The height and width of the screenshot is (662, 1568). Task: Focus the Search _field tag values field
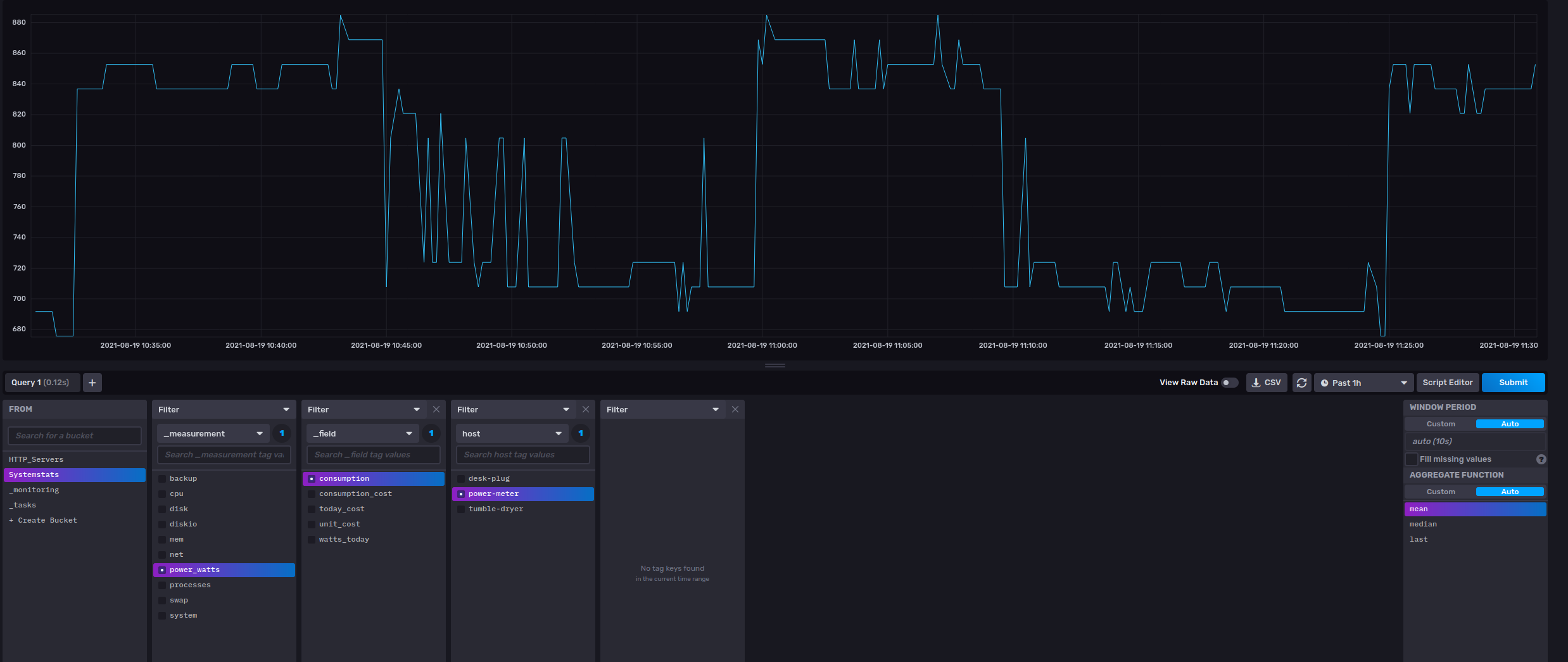[x=374, y=455]
